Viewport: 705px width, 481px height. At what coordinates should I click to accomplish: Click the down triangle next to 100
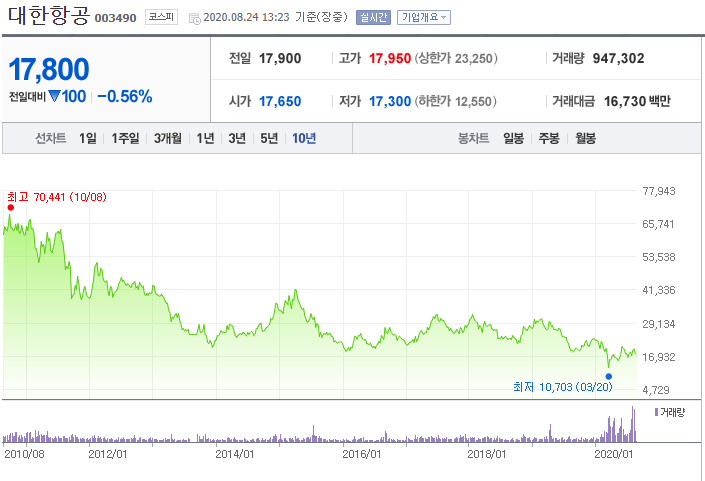click(x=54, y=96)
